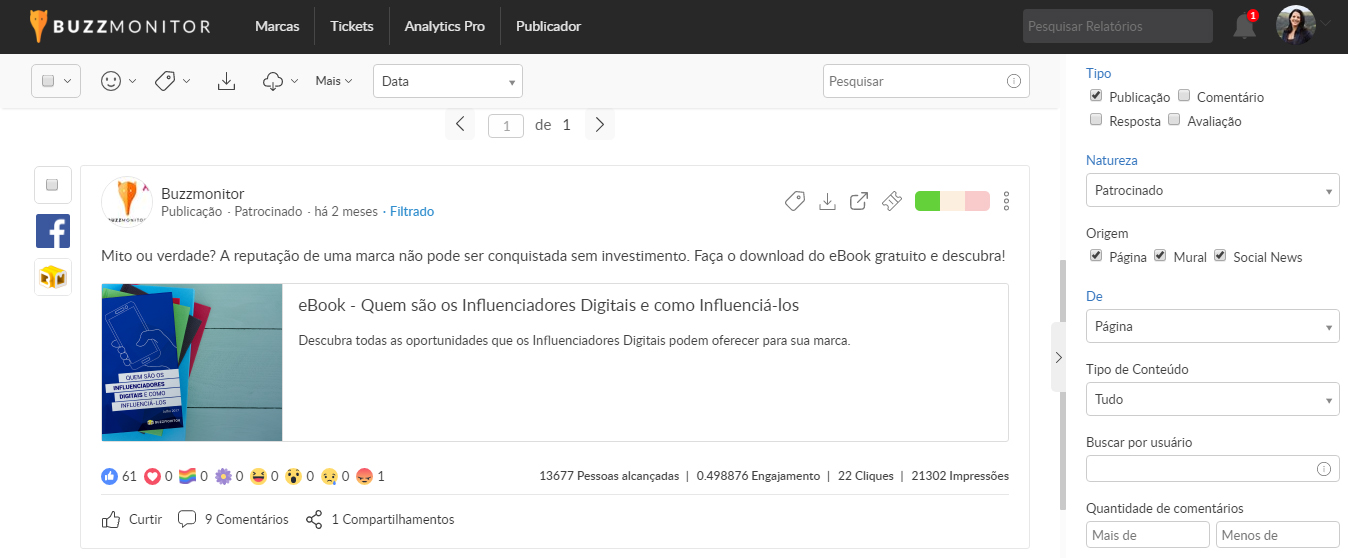Open the Natureza dropdown showing Patrocinado
Viewport: 1348px width, 558px height.
1212,190
